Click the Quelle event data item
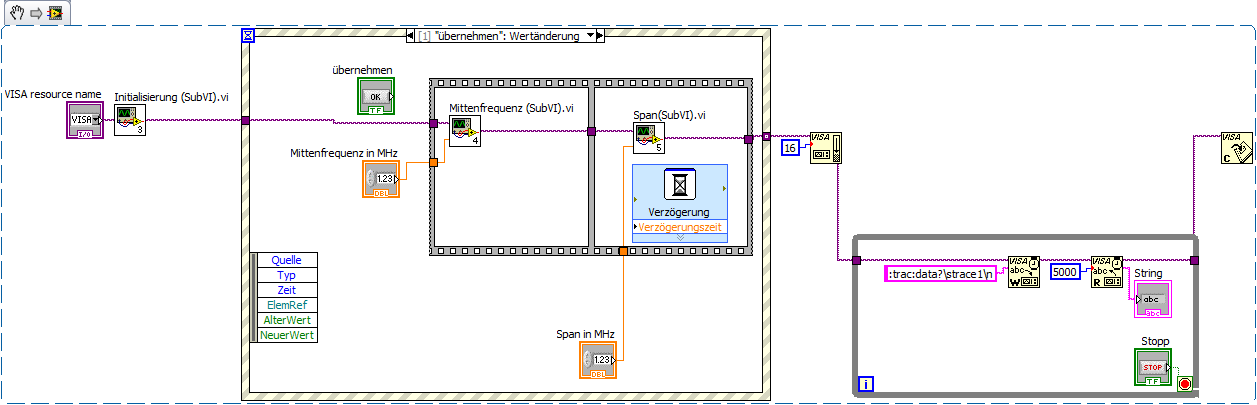The height and width of the screenshot is (405, 1257). click(x=287, y=261)
